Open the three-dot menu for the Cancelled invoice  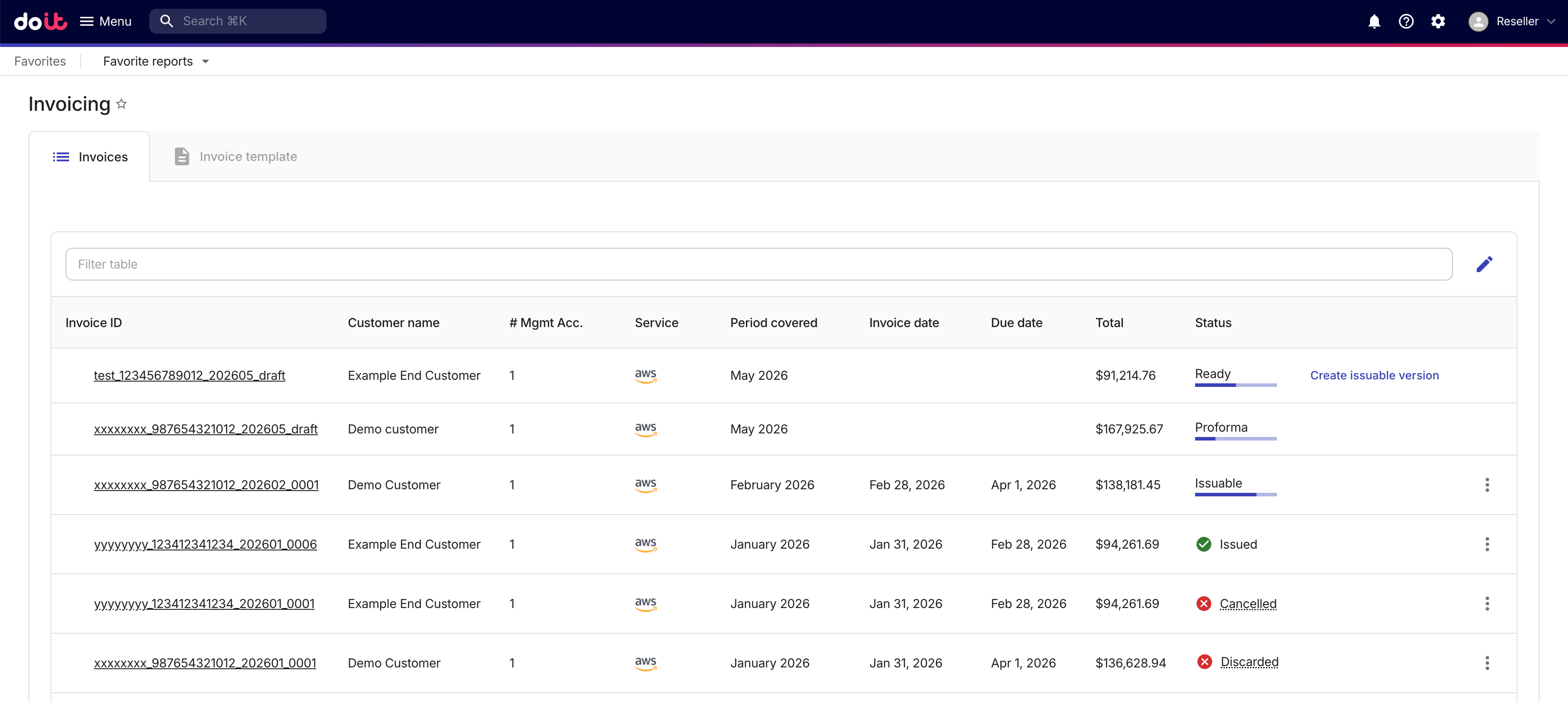tap(1486, 604)
